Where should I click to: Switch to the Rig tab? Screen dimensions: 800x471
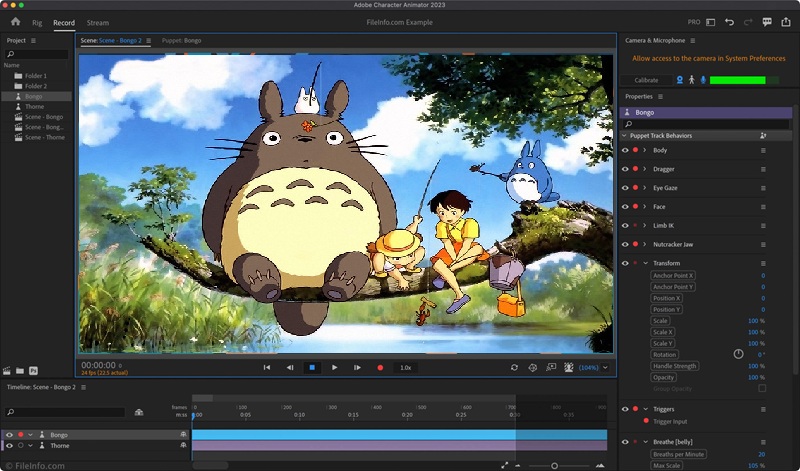37,23
